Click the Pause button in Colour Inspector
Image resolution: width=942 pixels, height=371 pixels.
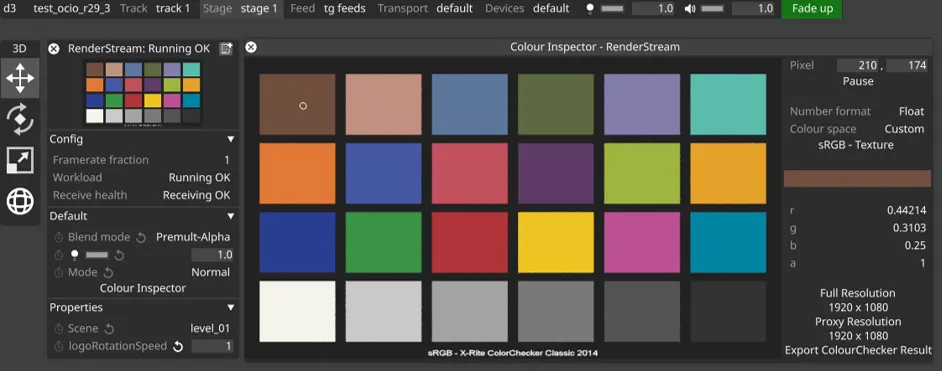pyautogui.click(x=857, y=81)
